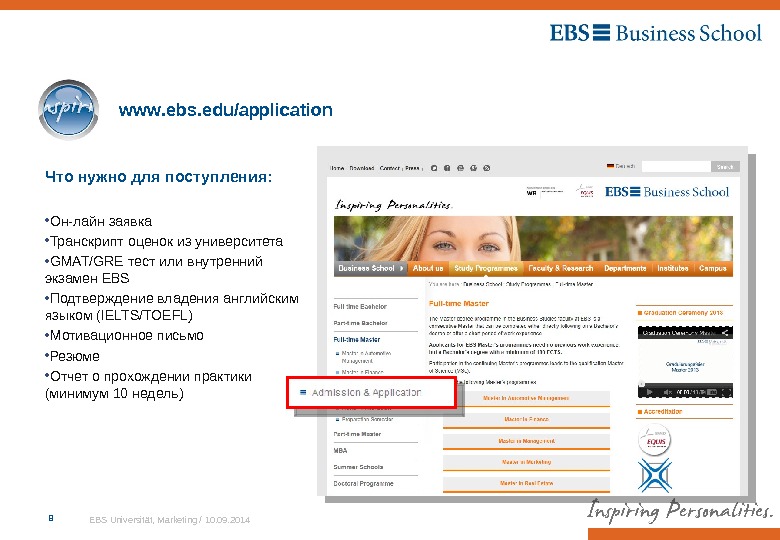Click the text 'Что нужно для поступления:'
This screenshot has height=540, width=780.
pyautogui.click(x=159, y=177)
